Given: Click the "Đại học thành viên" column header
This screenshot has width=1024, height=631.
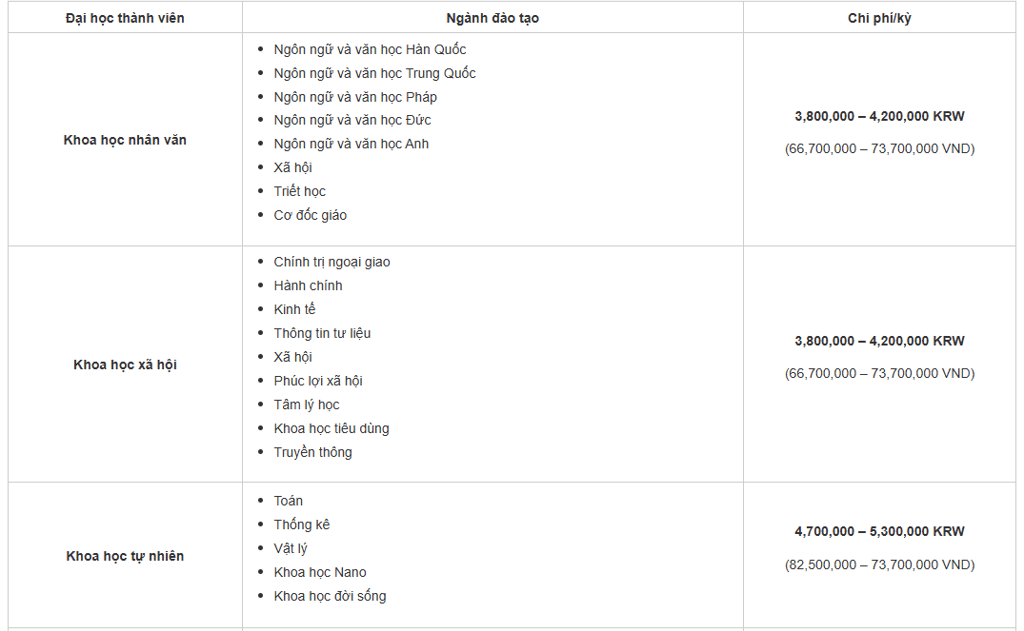Looking at the screenshot, I should pos(125,18).
